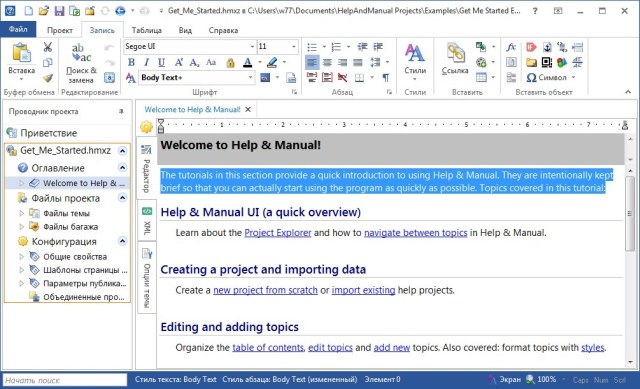Screen dimensions: 640x389
Task: Click the Начать поиск search field
Action: coord(65,380)
